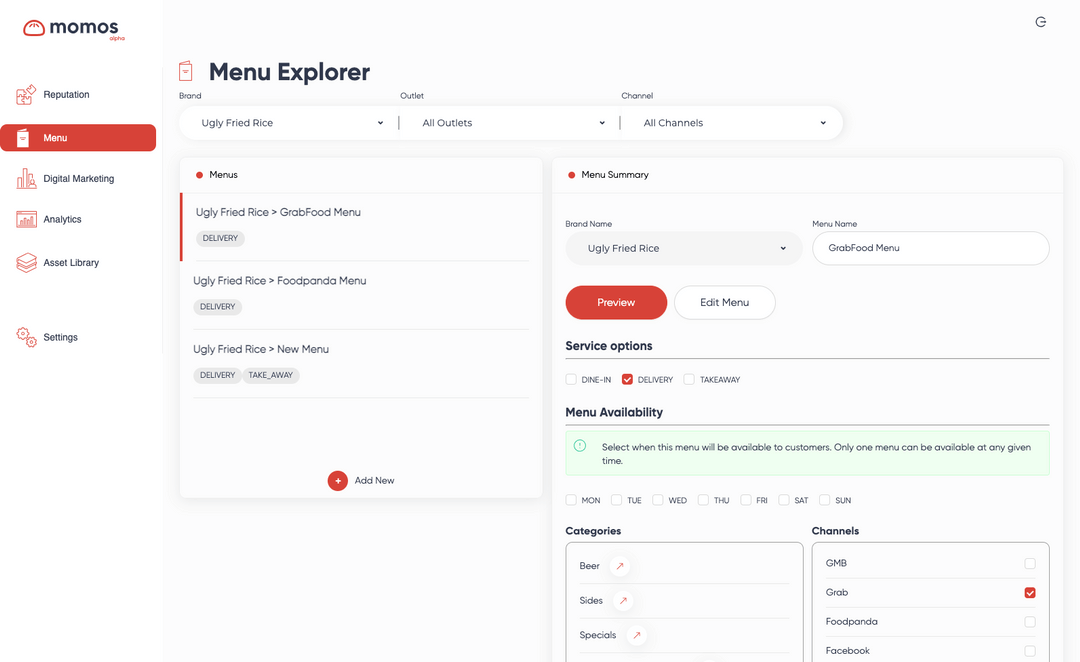The width and height of the screenshot is (1080, 662).
Task: Check the SAT availability checkbox
Action: (784, 500)
